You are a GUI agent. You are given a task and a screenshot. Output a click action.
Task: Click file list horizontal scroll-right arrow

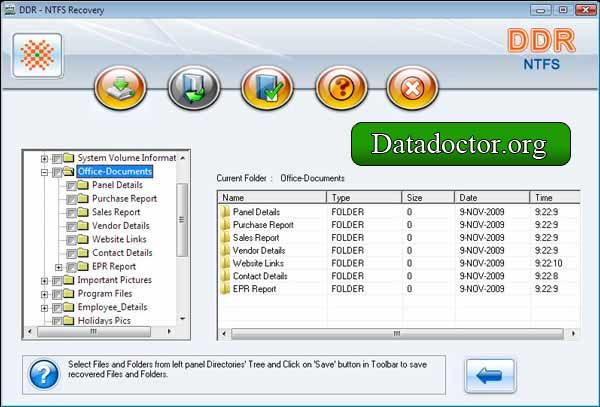coord(573,334)
